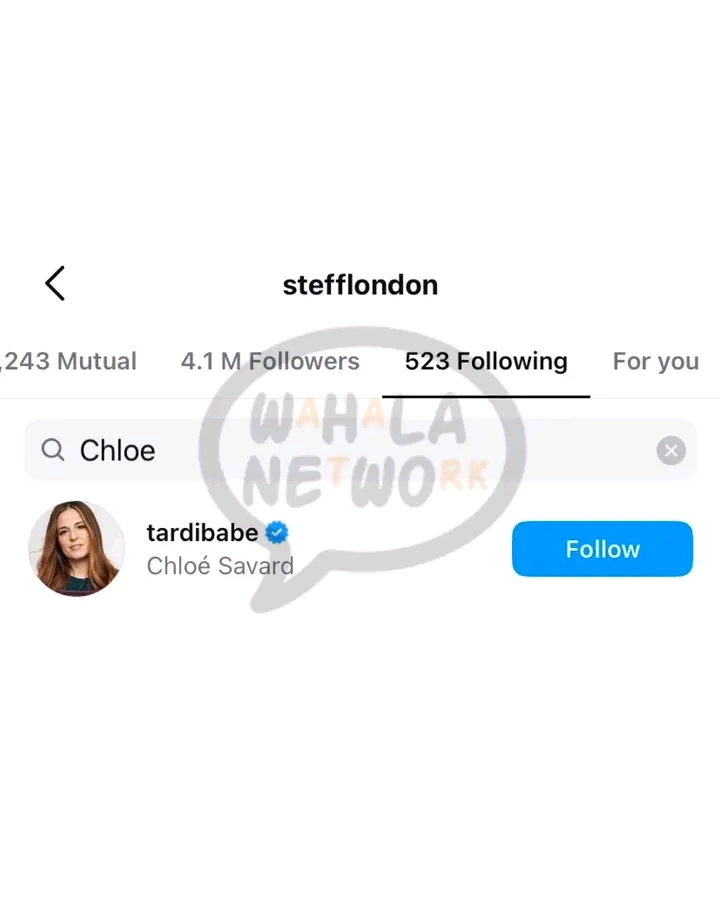Click the Chloé Savard display name
This screenshot has width=720, height=900.
pyautogui.click(x=220, y=566)
